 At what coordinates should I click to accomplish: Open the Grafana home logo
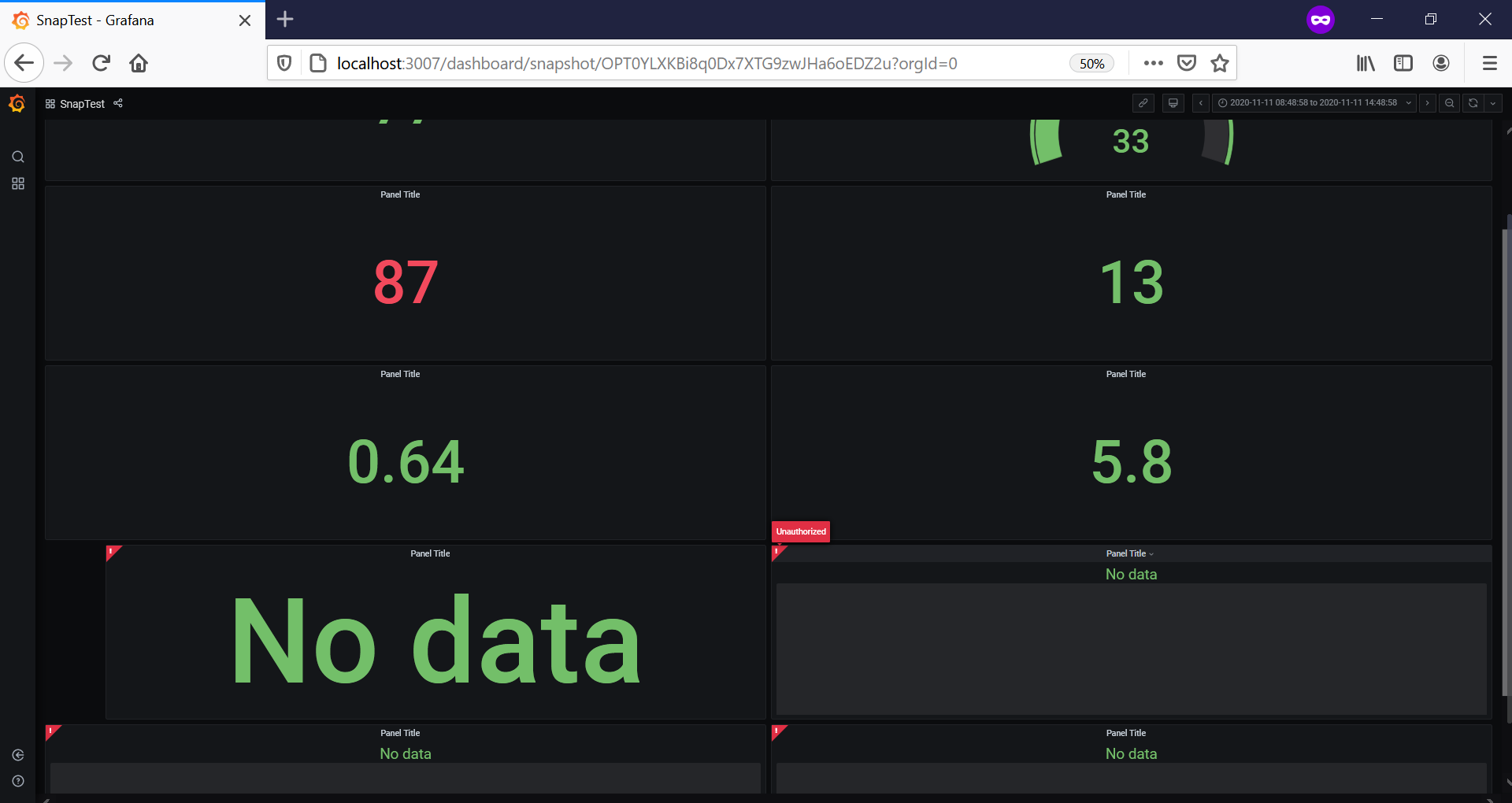tap(17, 103)
